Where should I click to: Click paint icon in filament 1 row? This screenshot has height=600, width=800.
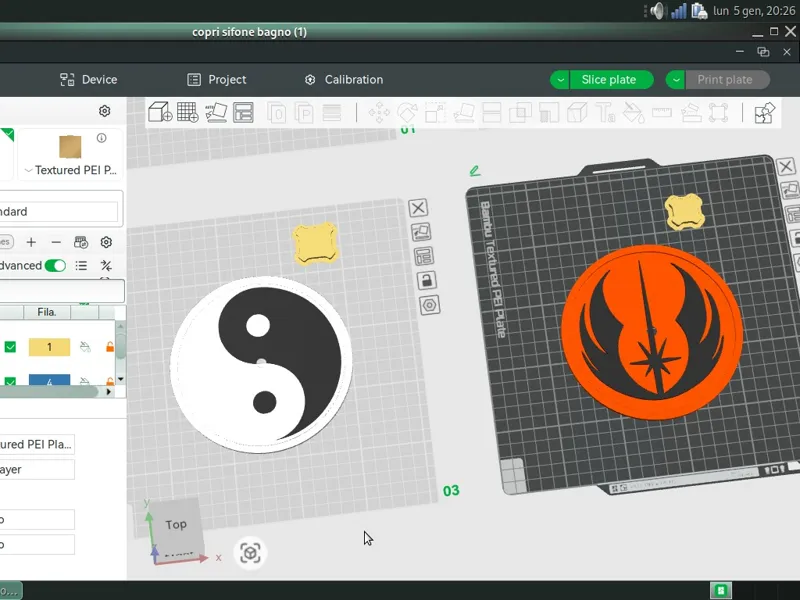85,347
